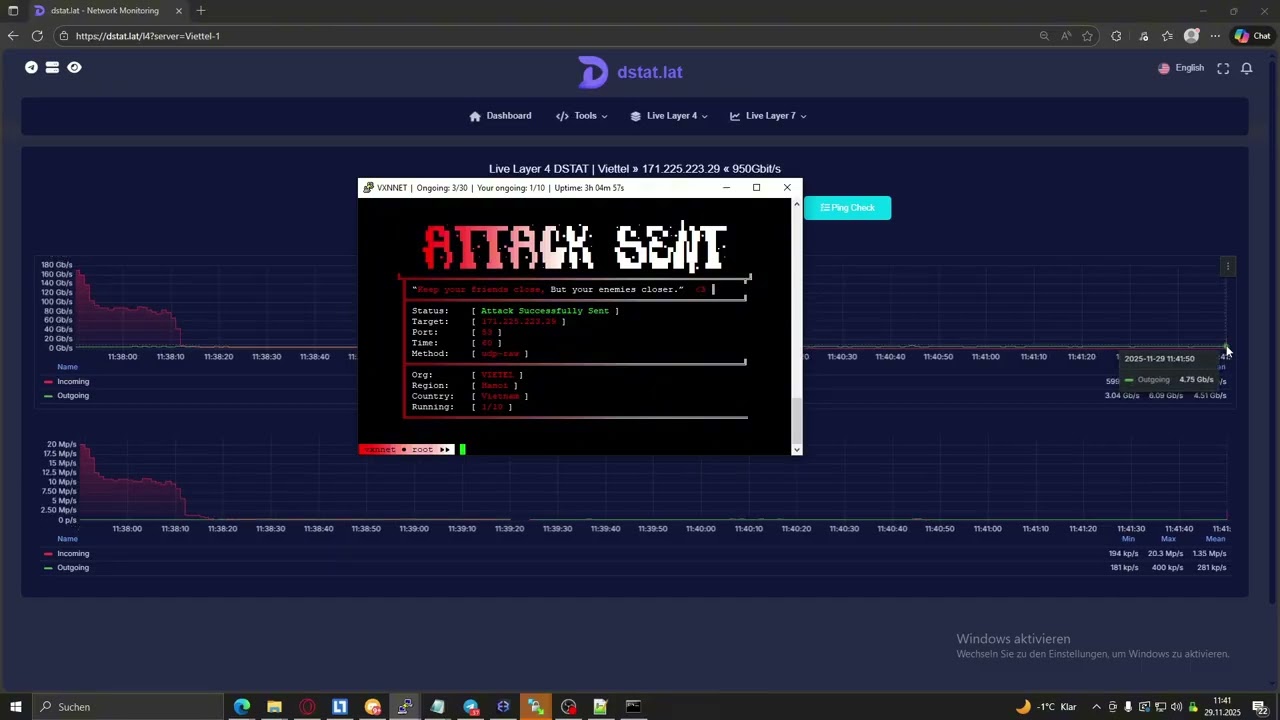Show hidden system tray icons chevron
The width and height of the screenshot is (1280, 720).
(1096, 707)
